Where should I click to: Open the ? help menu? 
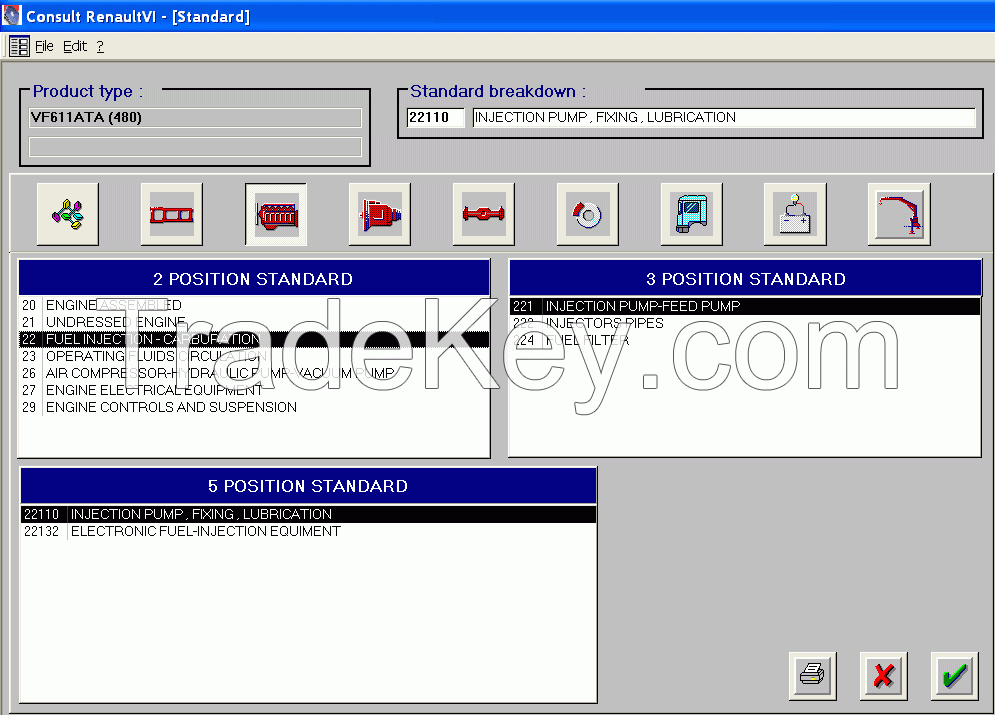pyautogui.click(x=100, y=46)
